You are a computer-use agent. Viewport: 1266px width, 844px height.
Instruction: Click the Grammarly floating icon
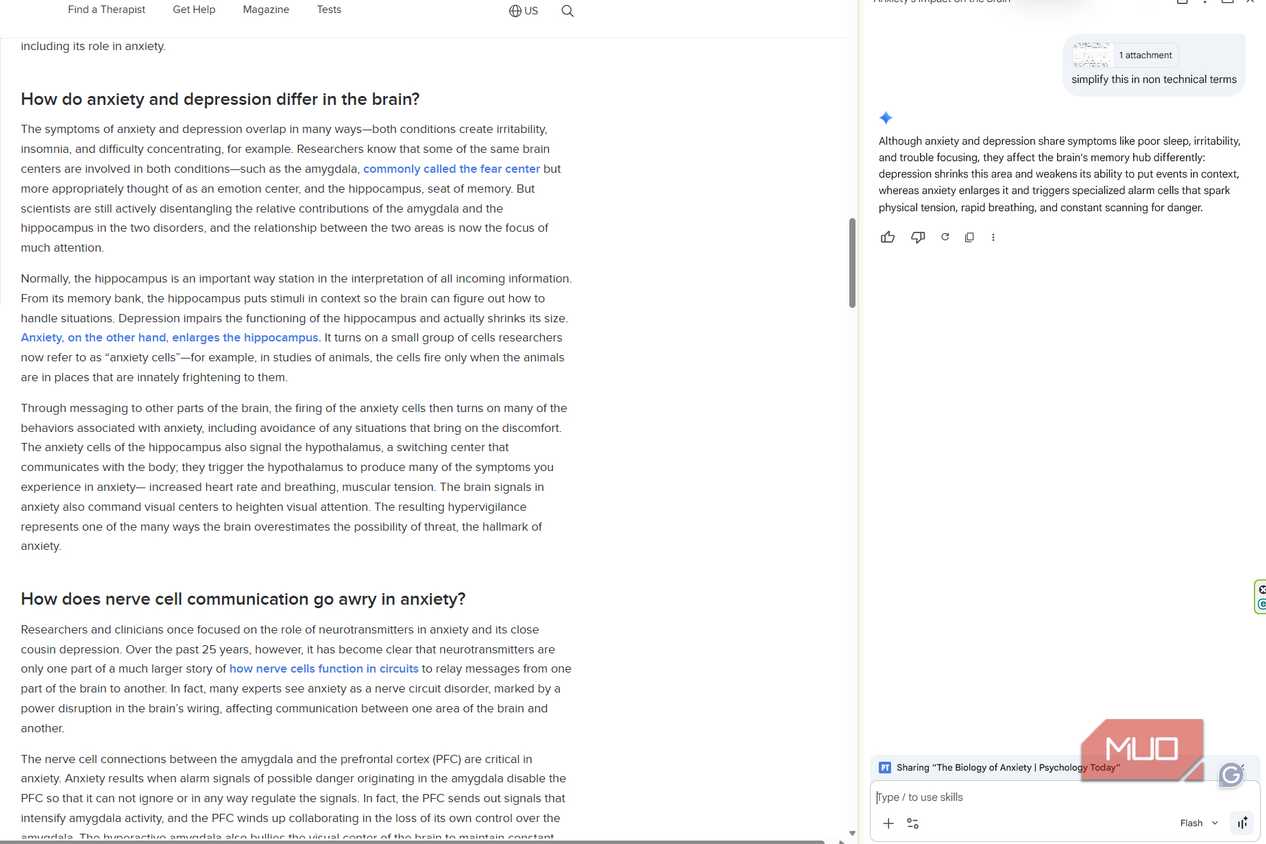click(1231, 775)
